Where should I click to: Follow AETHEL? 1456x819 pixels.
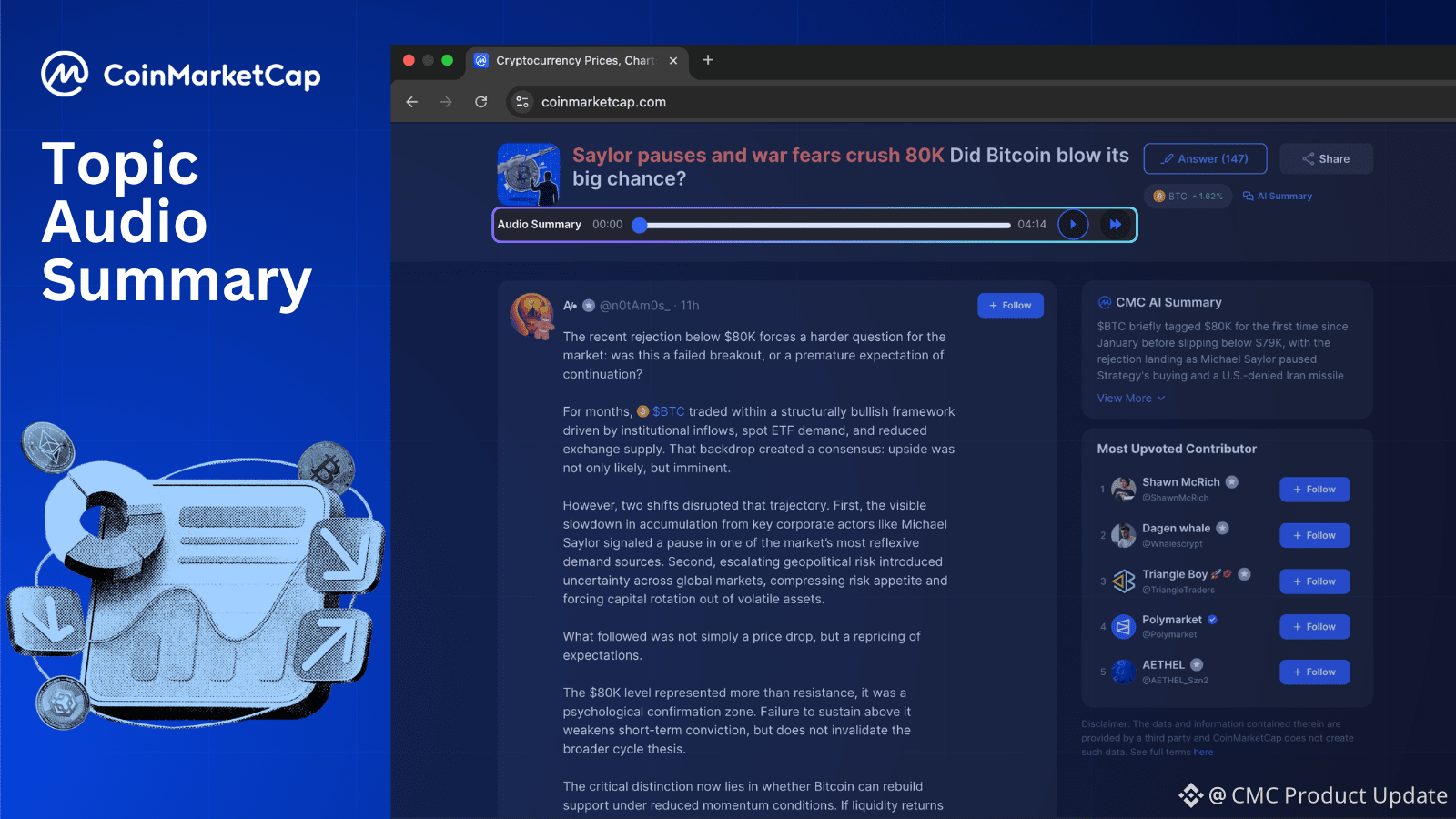tap(1315, 672)
